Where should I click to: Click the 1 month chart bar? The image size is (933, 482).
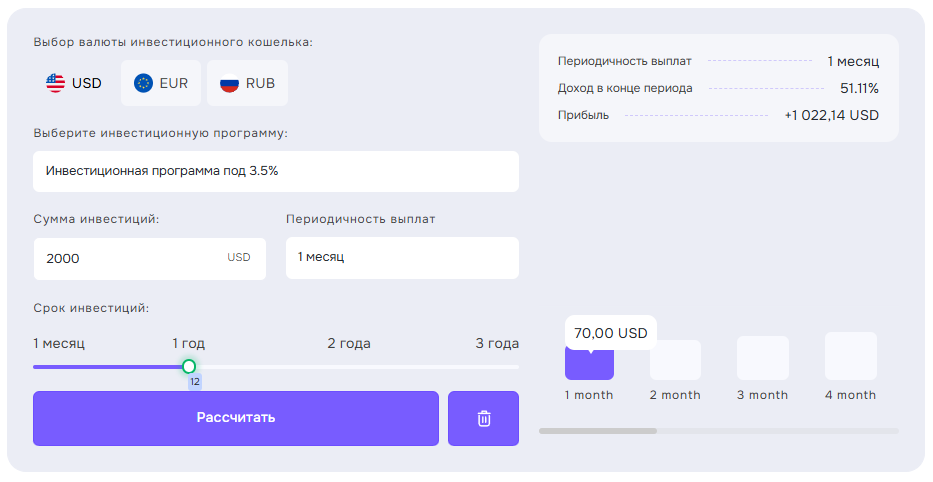589,362
